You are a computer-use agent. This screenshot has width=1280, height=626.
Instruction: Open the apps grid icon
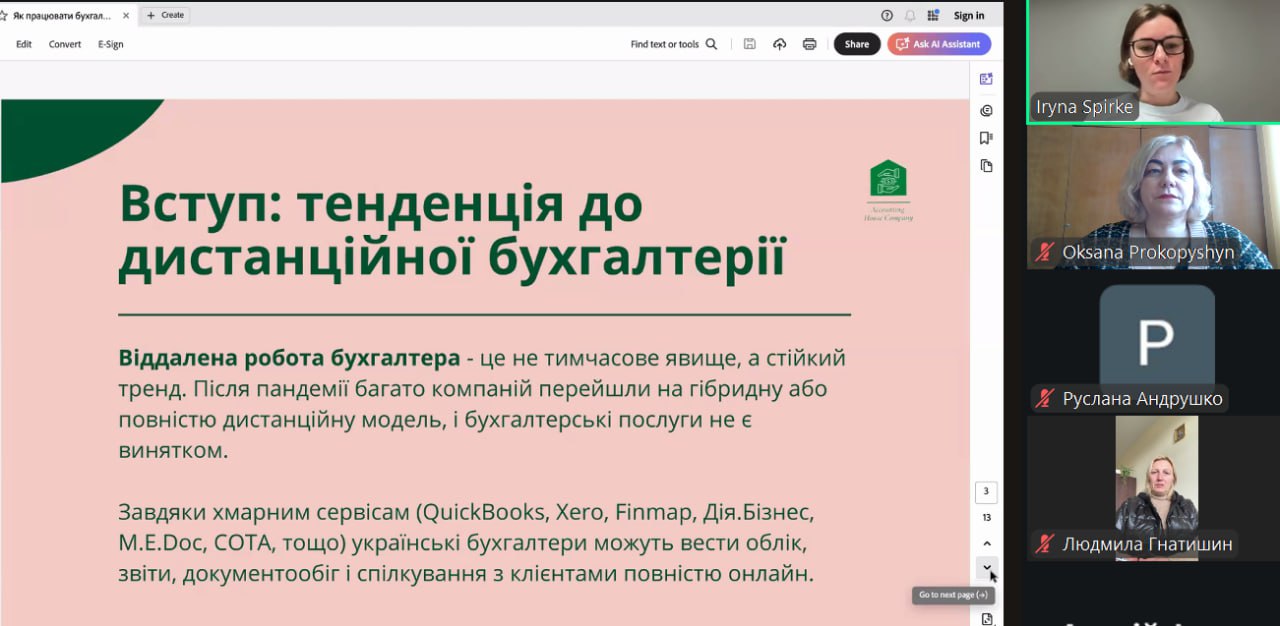933,15
